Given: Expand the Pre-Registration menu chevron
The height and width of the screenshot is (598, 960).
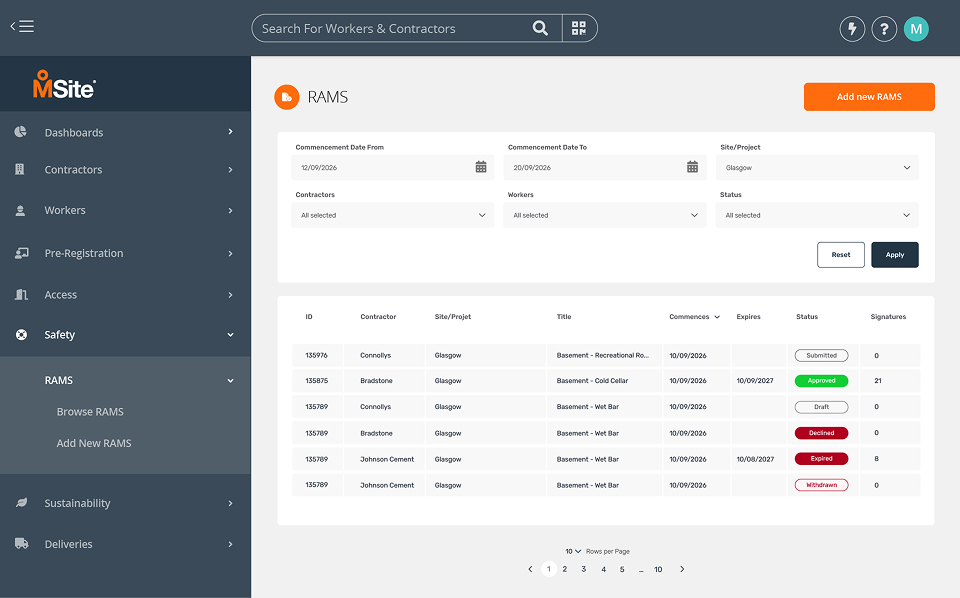Looking at the screenshot, I should 230,253.
